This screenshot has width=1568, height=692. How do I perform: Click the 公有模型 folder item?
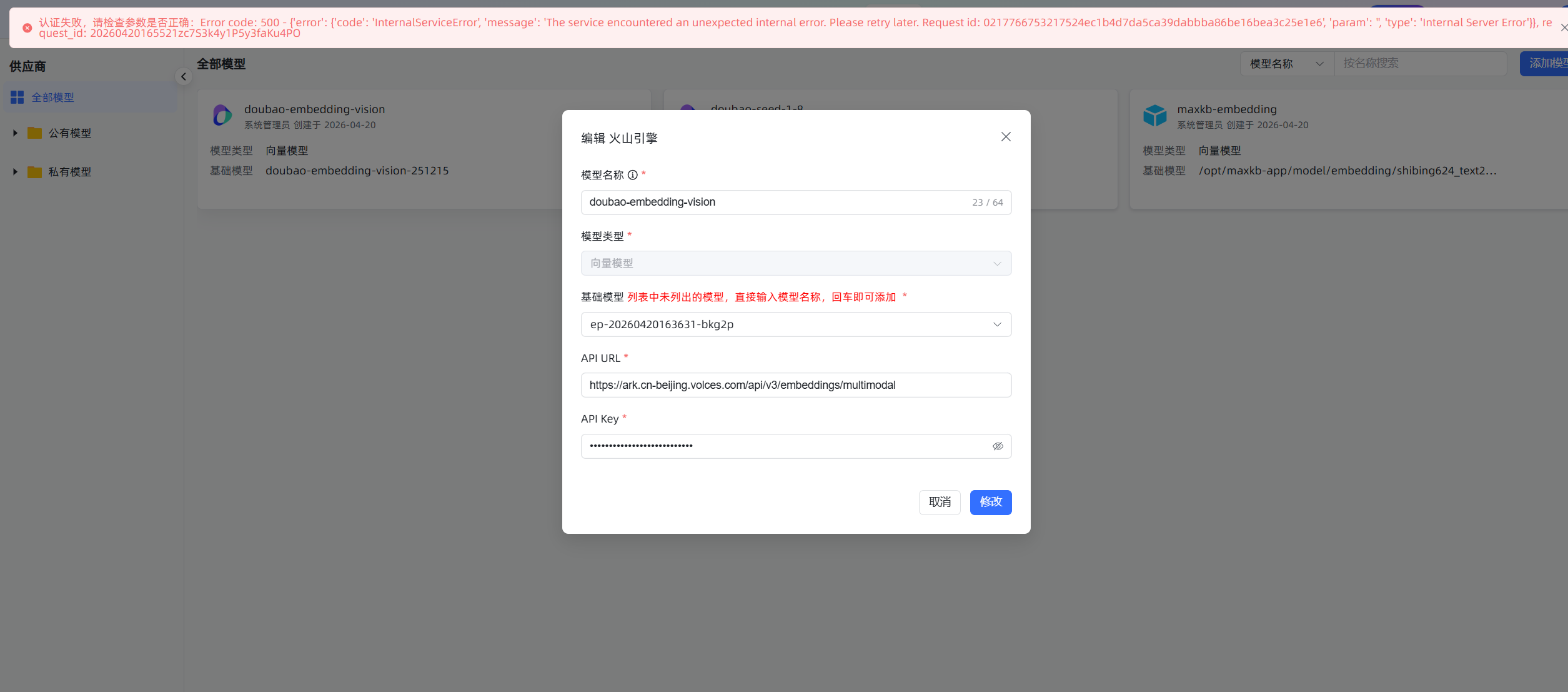pyautogui.click(x=70, y=133)
